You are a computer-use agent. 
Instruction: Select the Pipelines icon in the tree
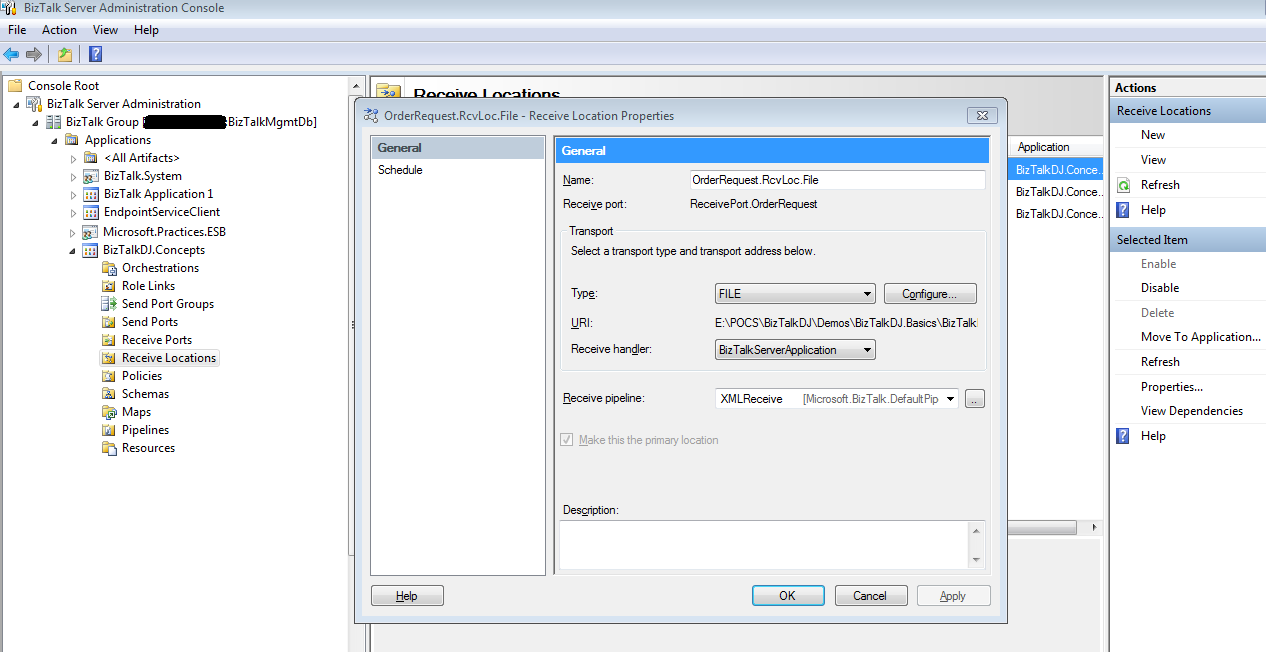click(108, 429)
